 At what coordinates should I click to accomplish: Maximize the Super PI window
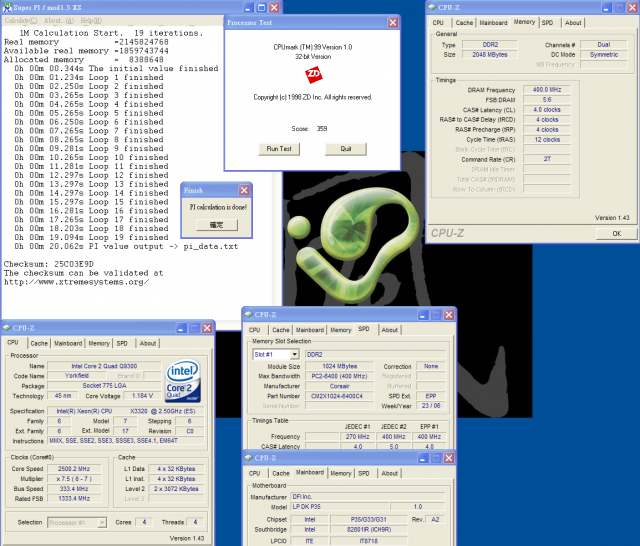pyautogui.click(x=262, y=7)
